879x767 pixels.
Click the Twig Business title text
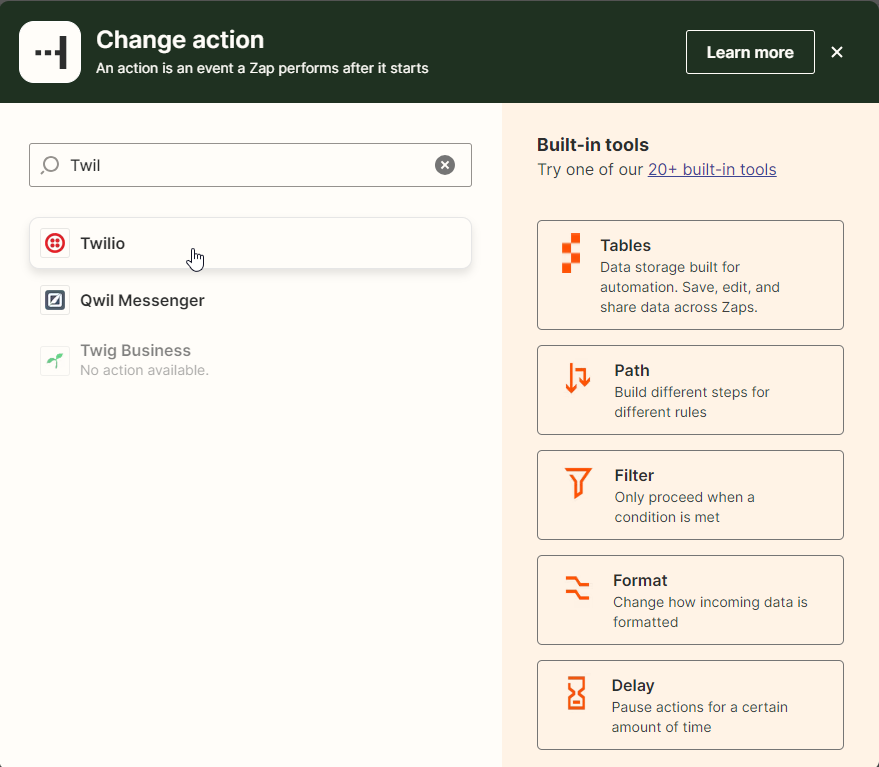(x=135, y=350)
